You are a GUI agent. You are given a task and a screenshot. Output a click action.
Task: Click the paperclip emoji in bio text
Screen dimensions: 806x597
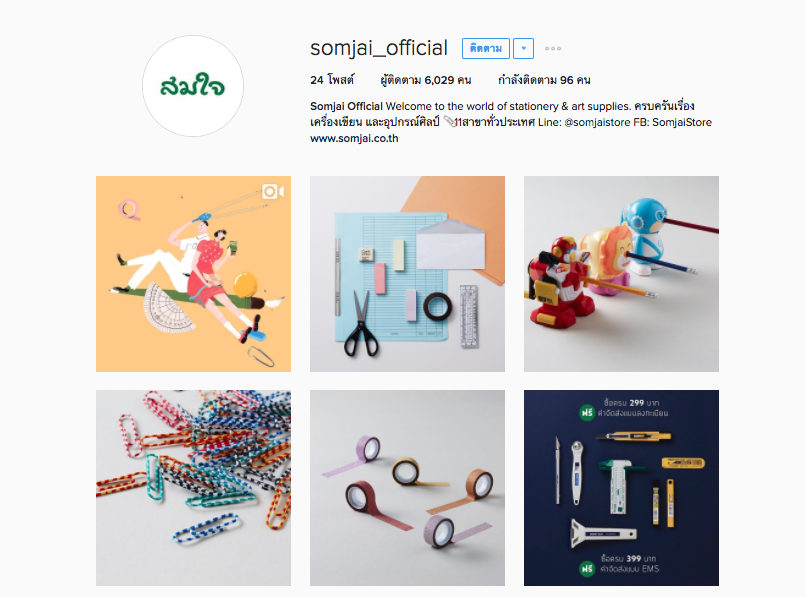pos(449,122)
